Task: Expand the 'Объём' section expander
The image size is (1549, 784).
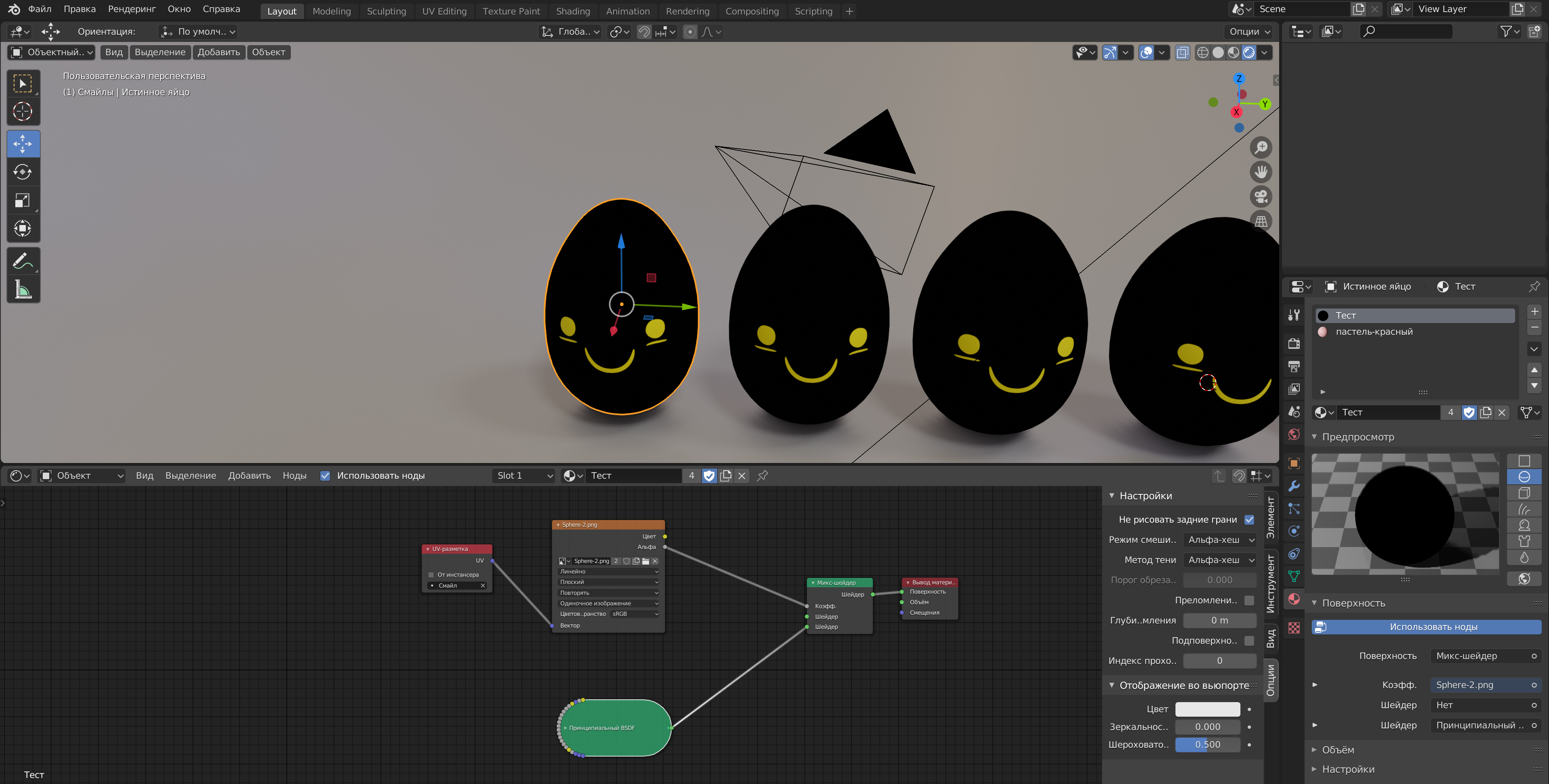Action: [x=1316, y=749]
